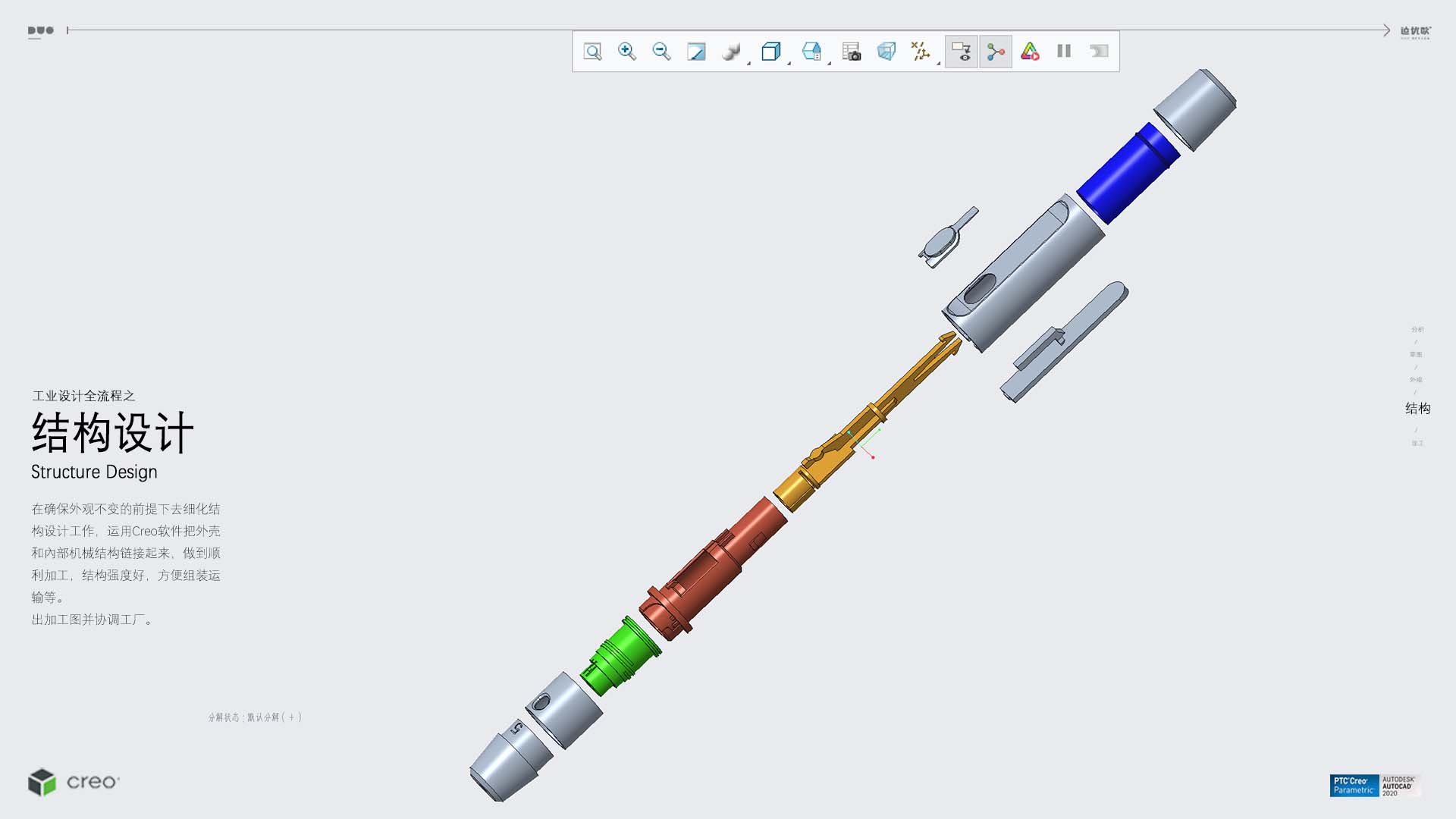
Task: Click the Zoom In magnifier icon
Action: coord(626,52)
